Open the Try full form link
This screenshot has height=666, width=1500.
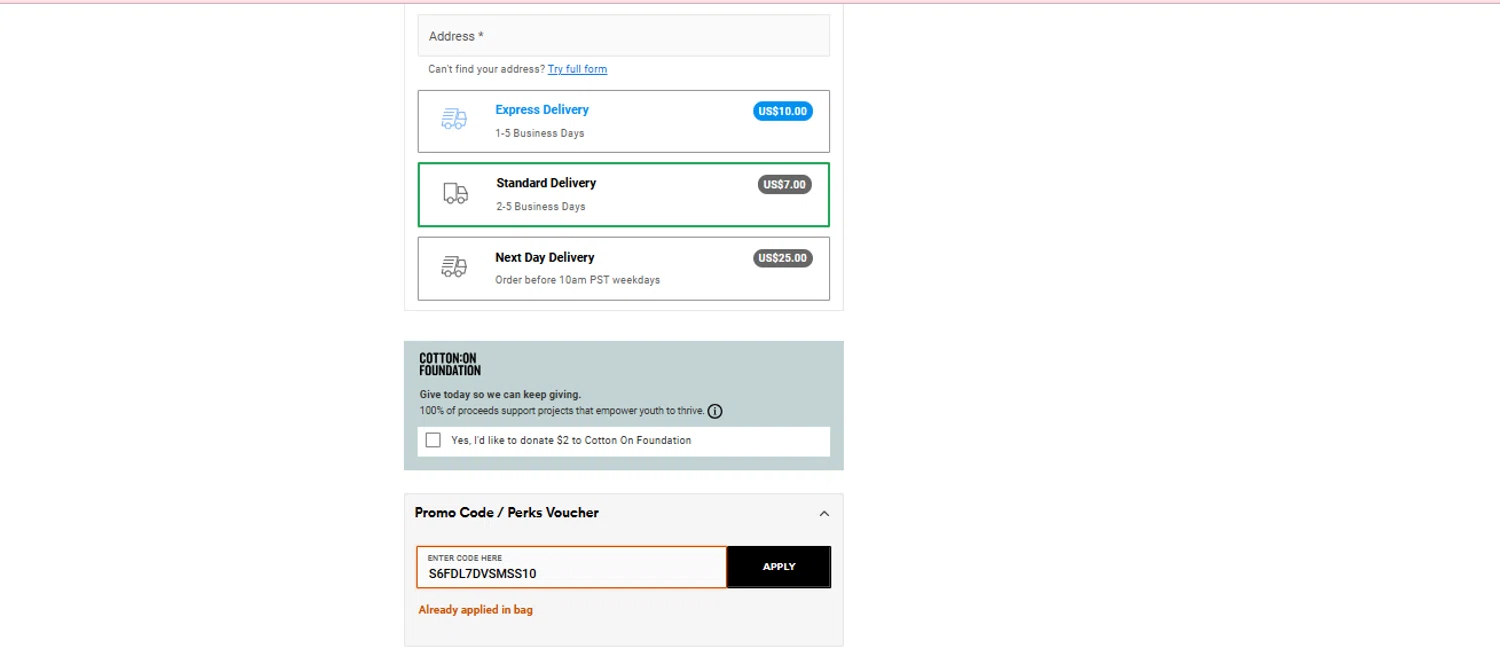[577, 69]
